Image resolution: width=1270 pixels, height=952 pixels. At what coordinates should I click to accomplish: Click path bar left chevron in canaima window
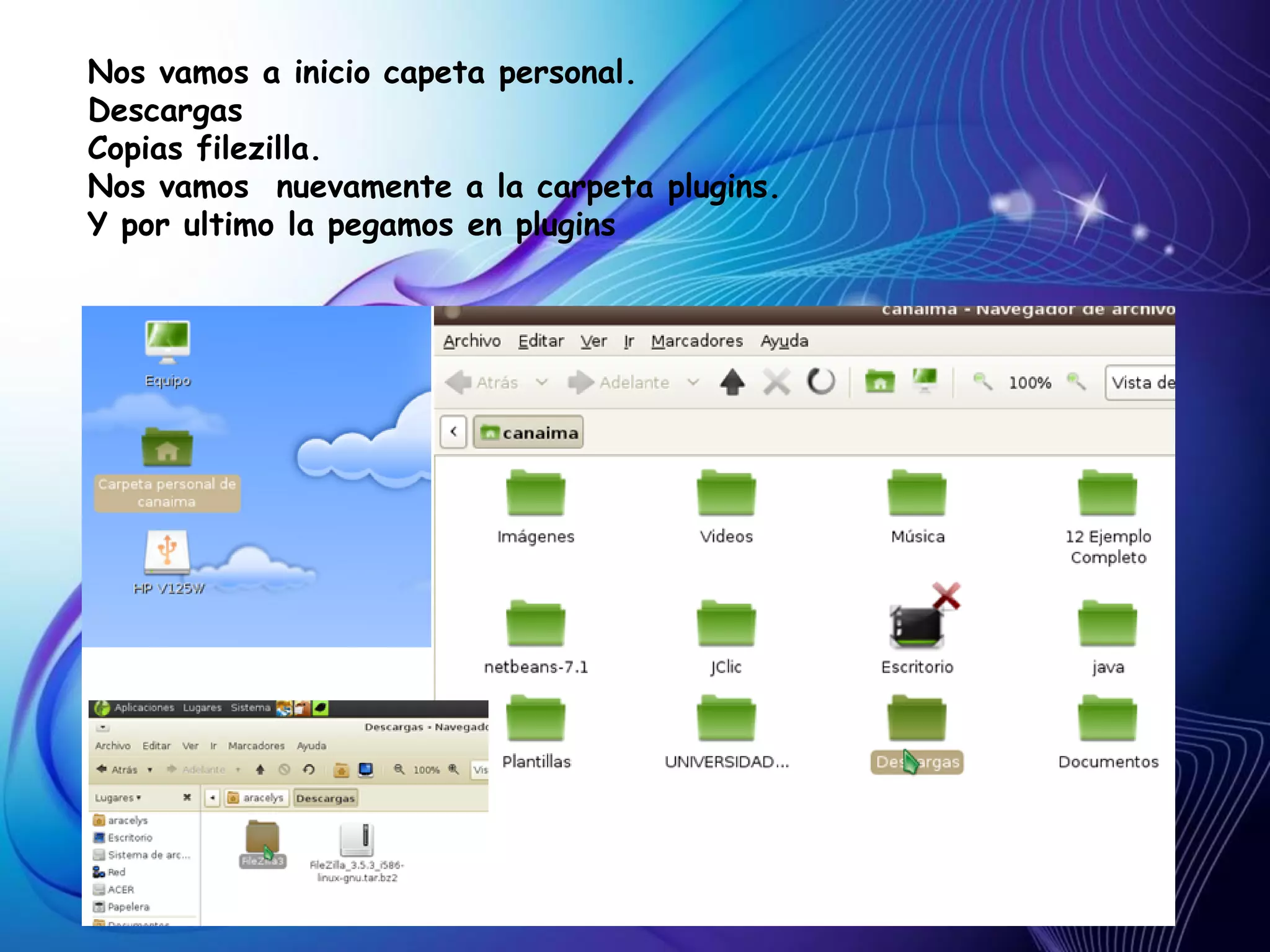(453, 431)
